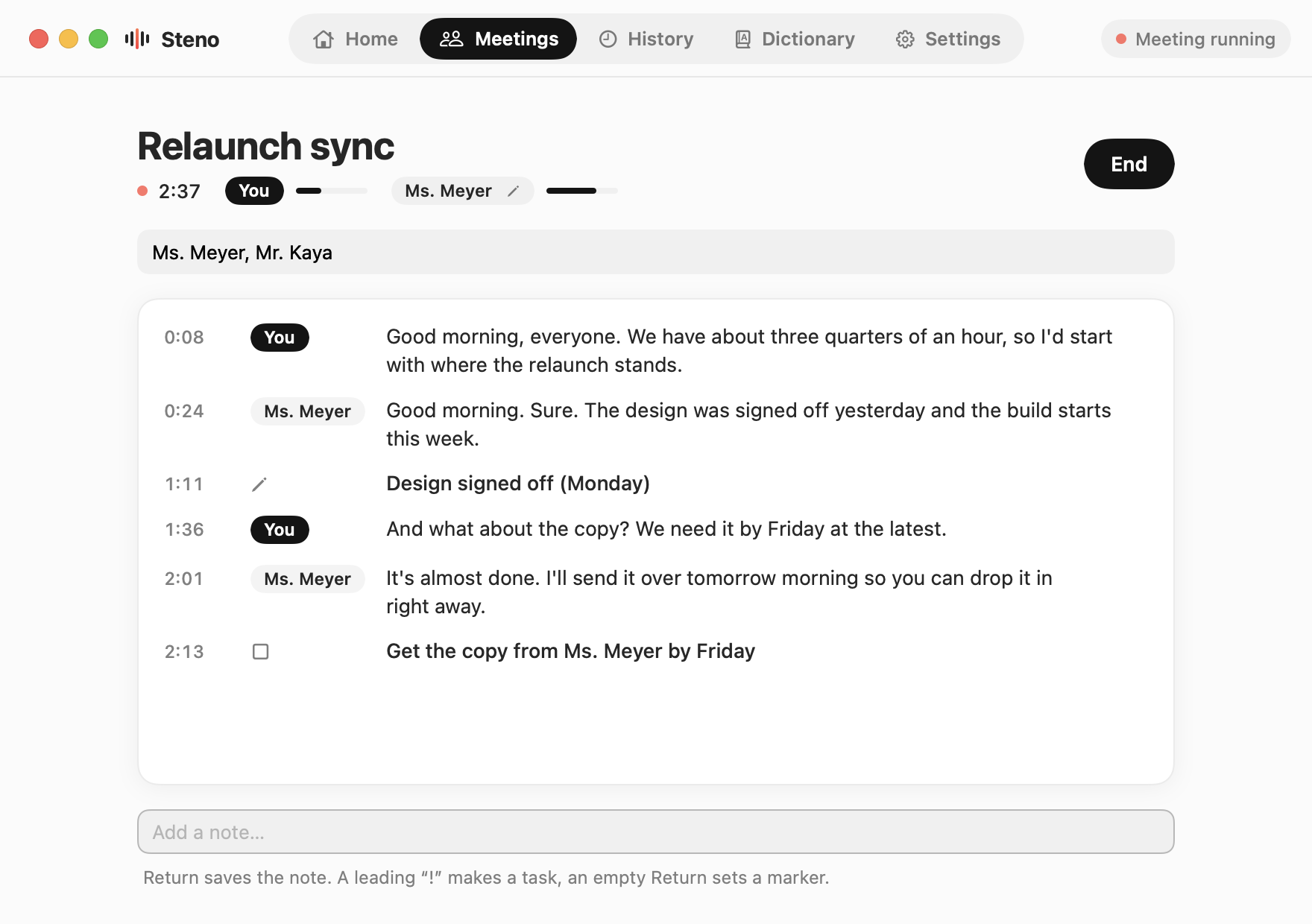Switch to the Meetings tab

pos(498,39)
